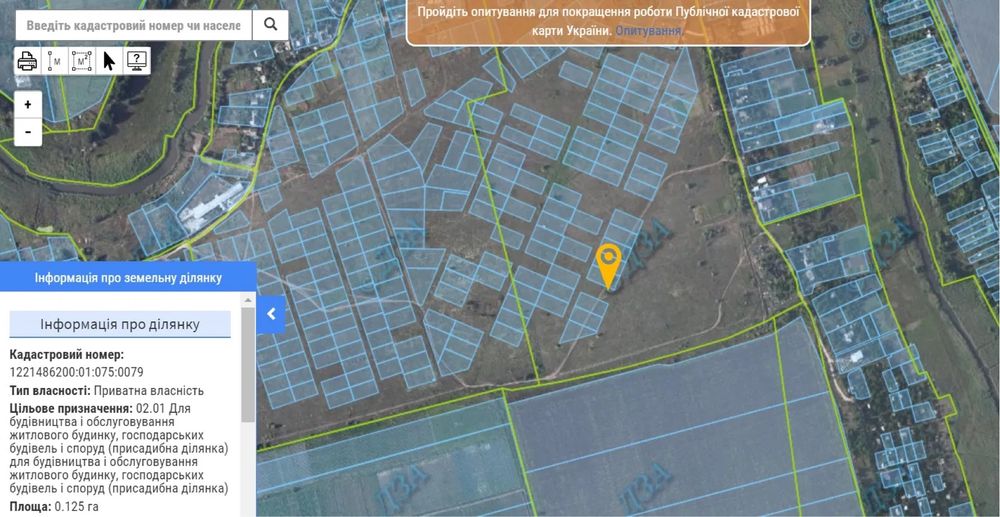
Task: Click the panel scrollbar up arrow
Action: point(248,300)
